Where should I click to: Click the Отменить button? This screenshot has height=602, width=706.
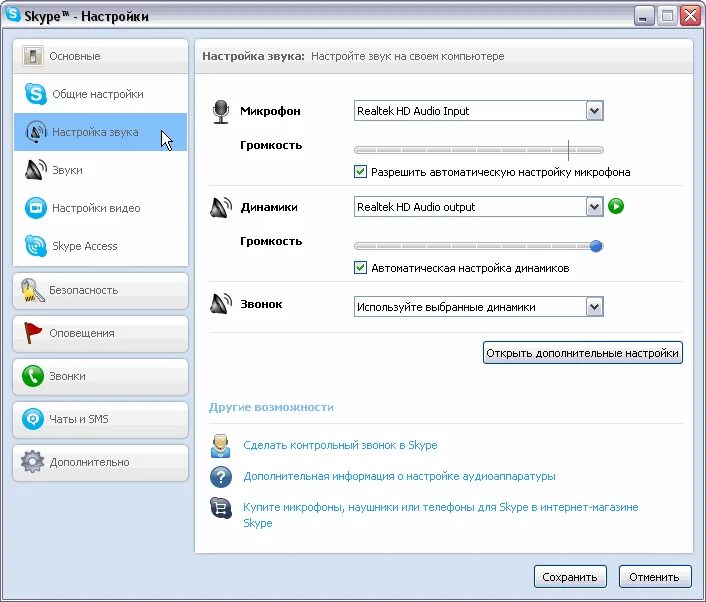point(655,577)
